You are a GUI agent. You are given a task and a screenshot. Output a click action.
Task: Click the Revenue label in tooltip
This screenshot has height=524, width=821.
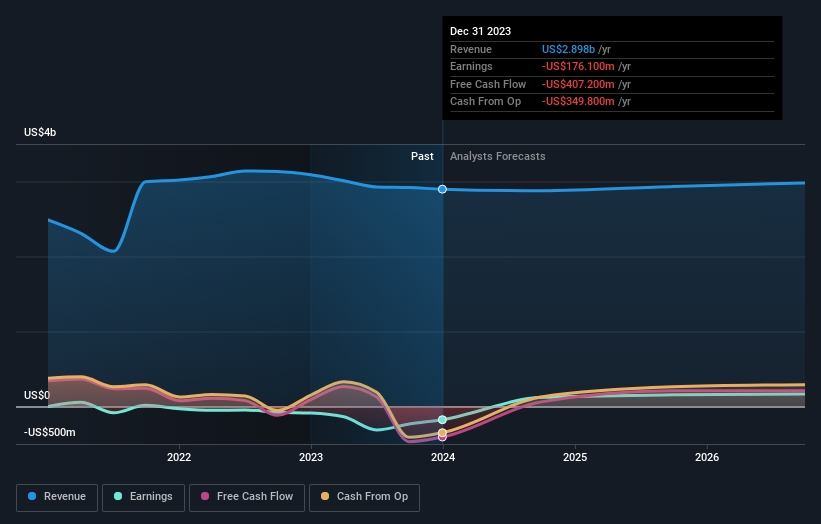point(471,49)
